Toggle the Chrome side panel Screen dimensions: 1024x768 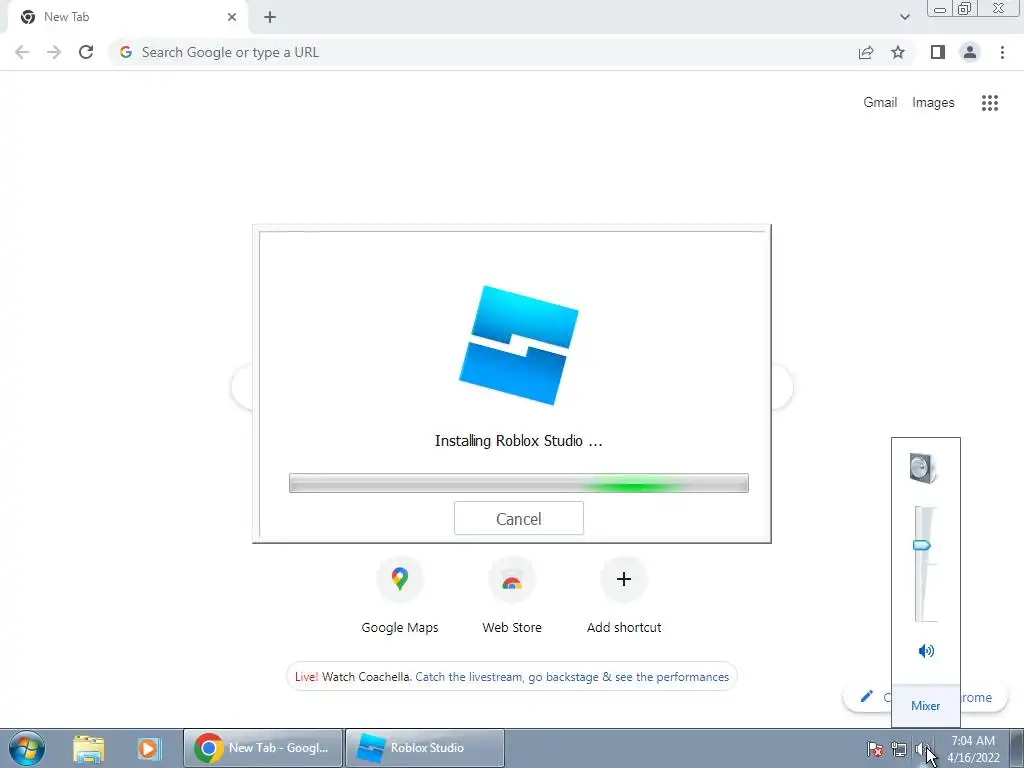coord(938,52)
